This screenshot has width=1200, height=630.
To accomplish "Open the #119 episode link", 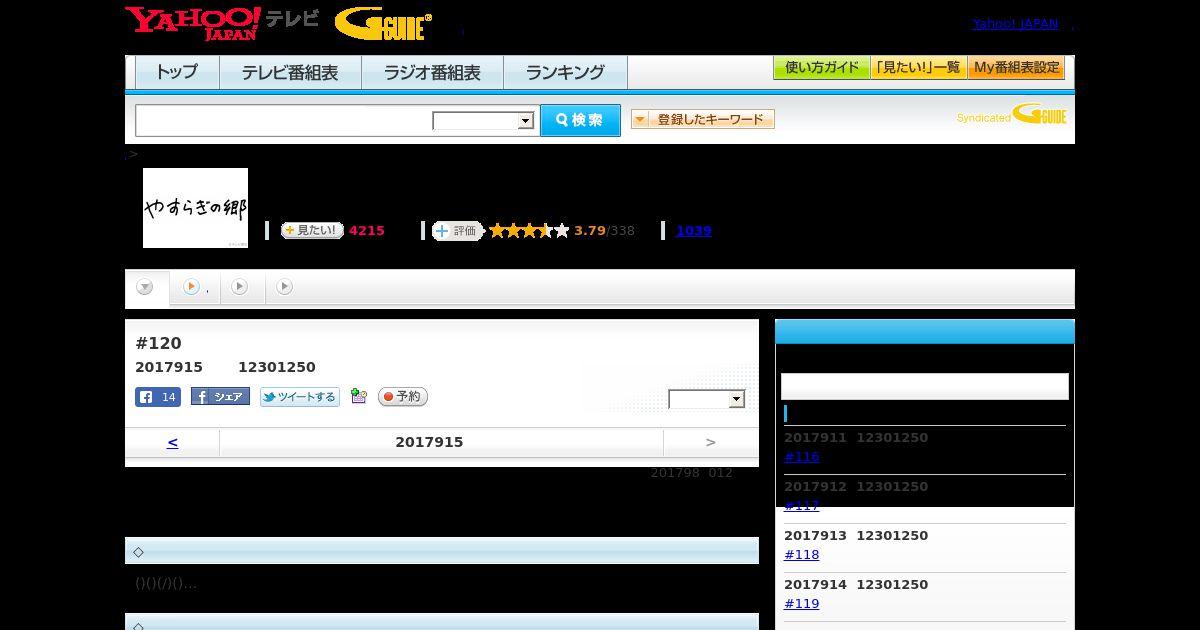I will coord(802,604).
